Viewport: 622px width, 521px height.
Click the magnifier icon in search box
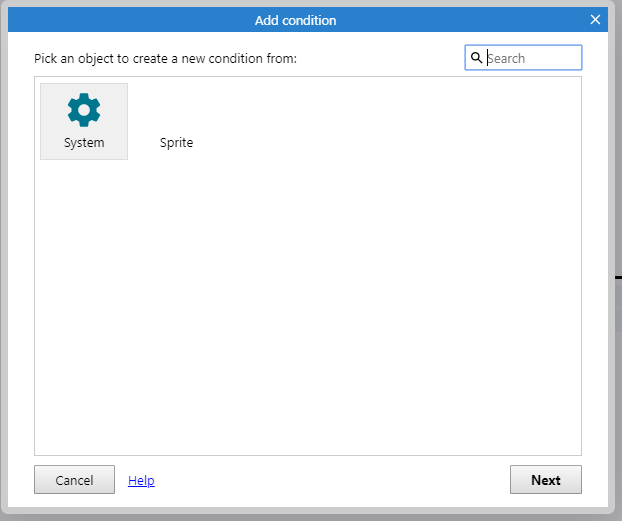pos(476,58)
